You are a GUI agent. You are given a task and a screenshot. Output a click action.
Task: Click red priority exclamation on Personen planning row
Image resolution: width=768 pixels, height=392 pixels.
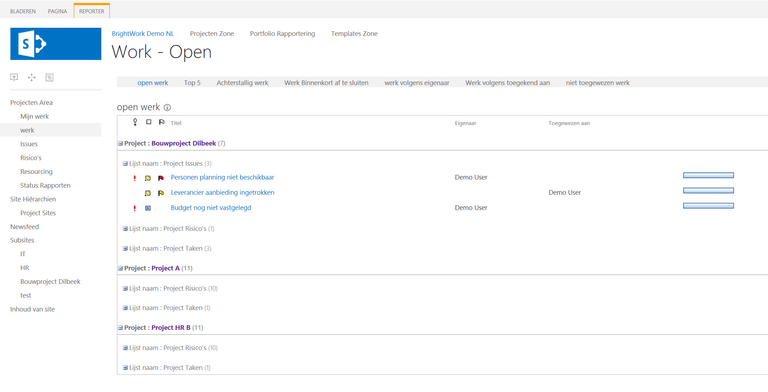tap(135, 178)
